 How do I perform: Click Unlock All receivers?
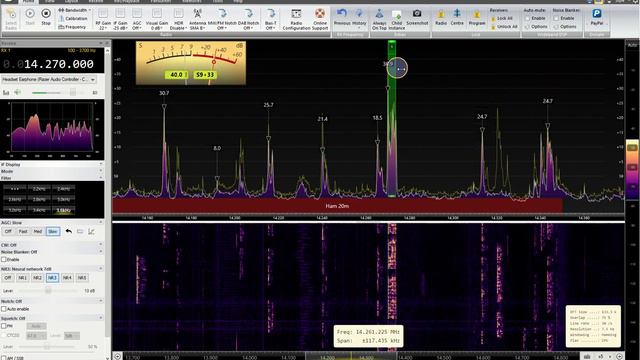pyautogui.click(x=504, y=27)
